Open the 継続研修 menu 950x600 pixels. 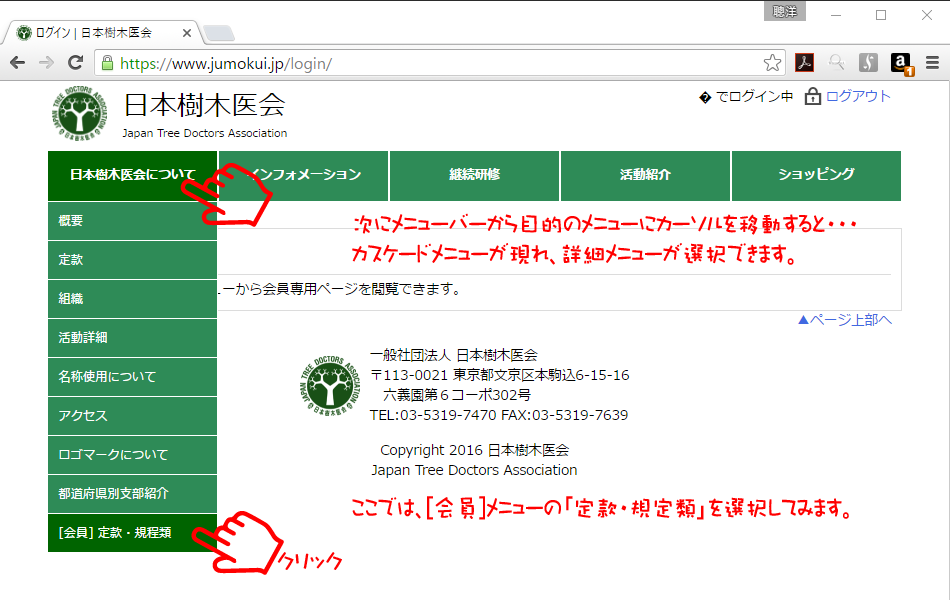tap(474, 176)
